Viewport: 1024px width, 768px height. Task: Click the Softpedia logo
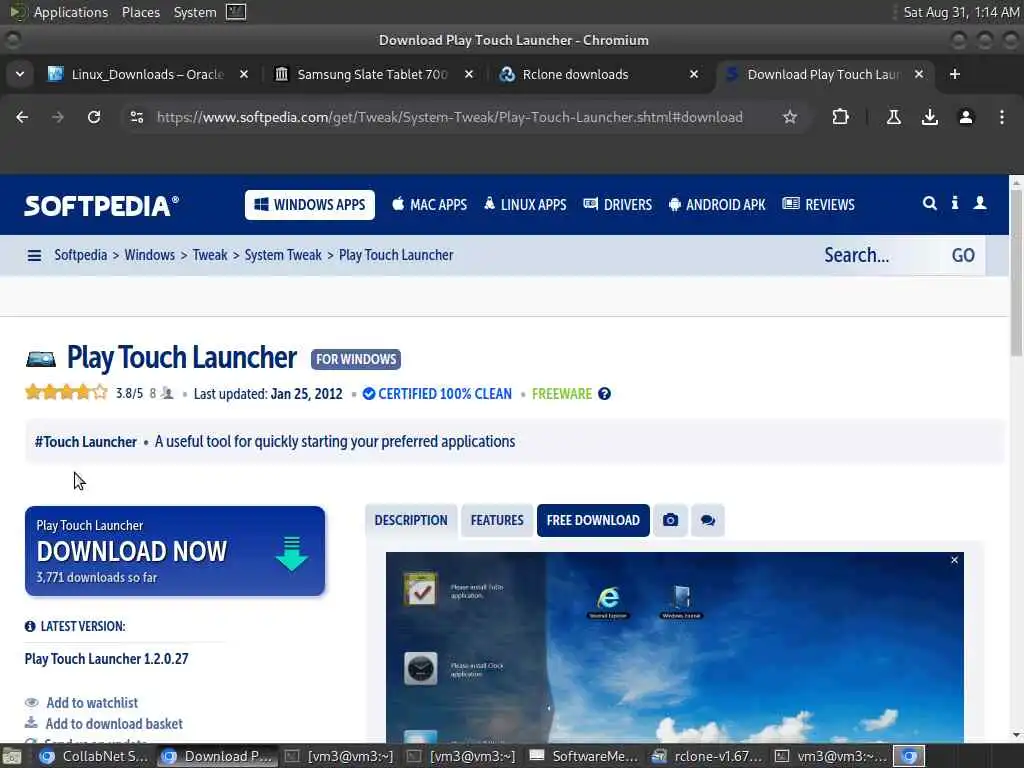(102, 205)
